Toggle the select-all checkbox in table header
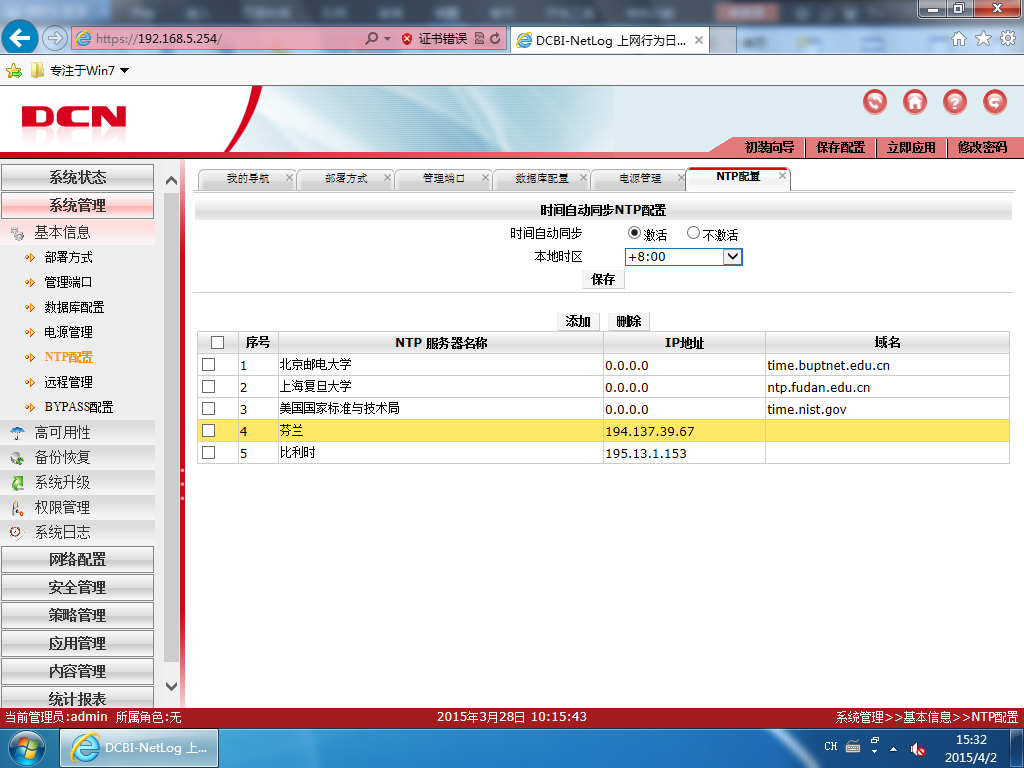 pos(217,342)
